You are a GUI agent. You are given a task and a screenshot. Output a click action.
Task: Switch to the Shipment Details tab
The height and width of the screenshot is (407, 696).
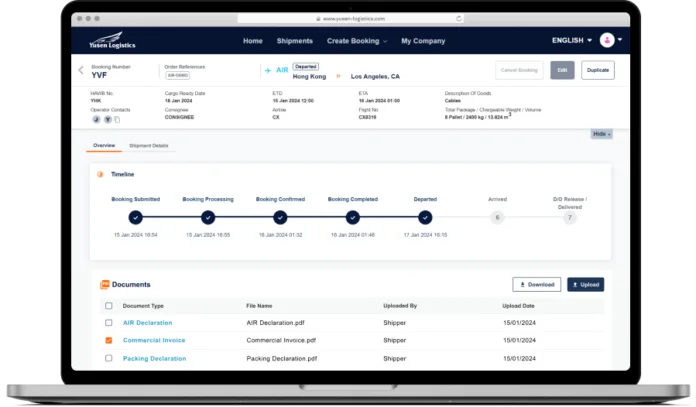point(149,146)
